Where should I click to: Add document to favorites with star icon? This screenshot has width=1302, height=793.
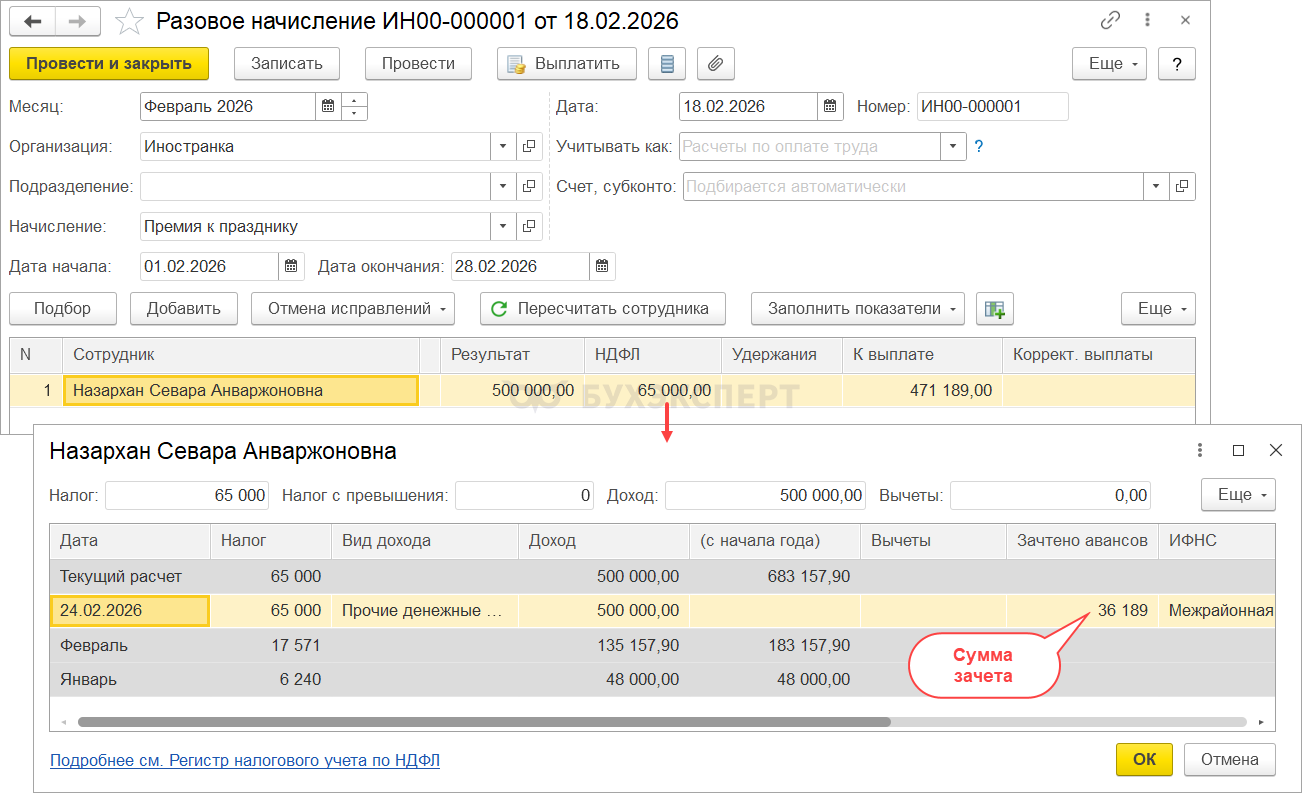click(x=129, y=21)
